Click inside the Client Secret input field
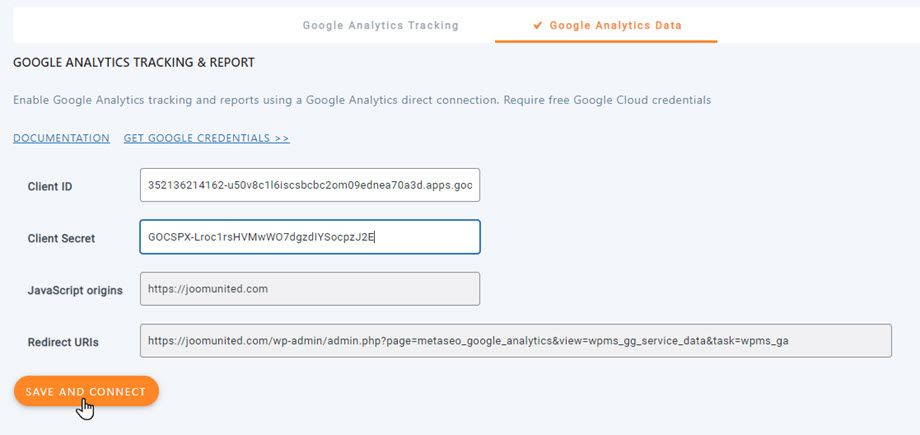 (x=310, y=237)
